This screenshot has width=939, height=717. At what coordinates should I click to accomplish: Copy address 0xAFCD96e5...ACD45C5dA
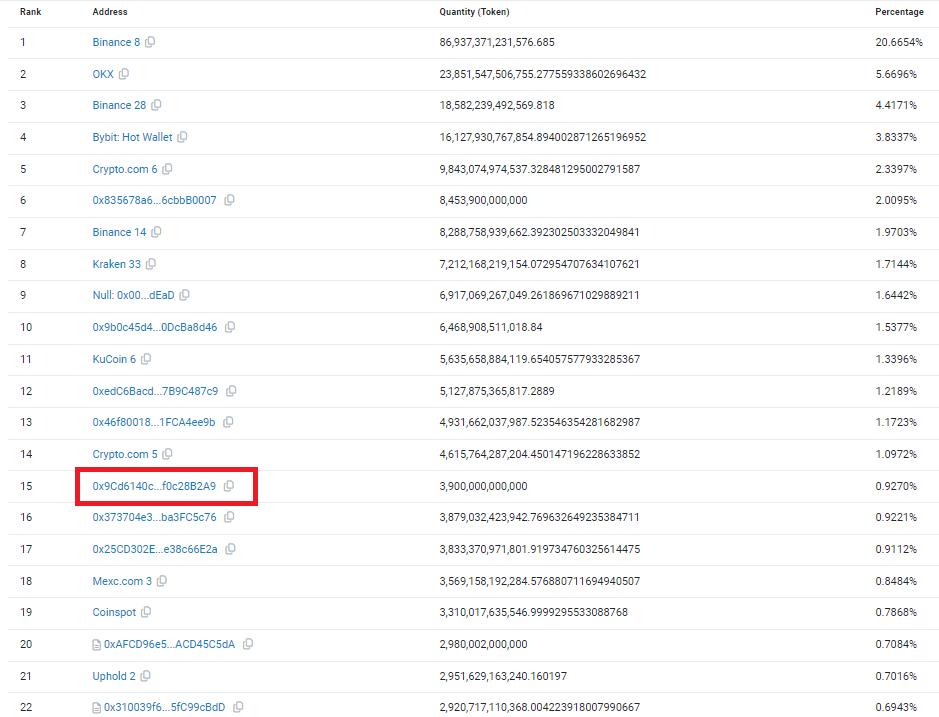tap(248, 644)
